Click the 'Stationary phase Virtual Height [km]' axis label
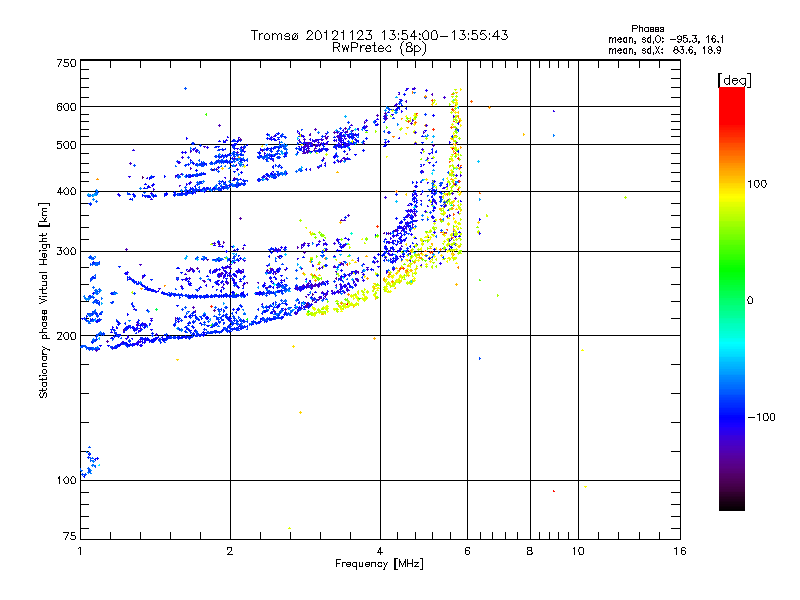 pos(44,300)
